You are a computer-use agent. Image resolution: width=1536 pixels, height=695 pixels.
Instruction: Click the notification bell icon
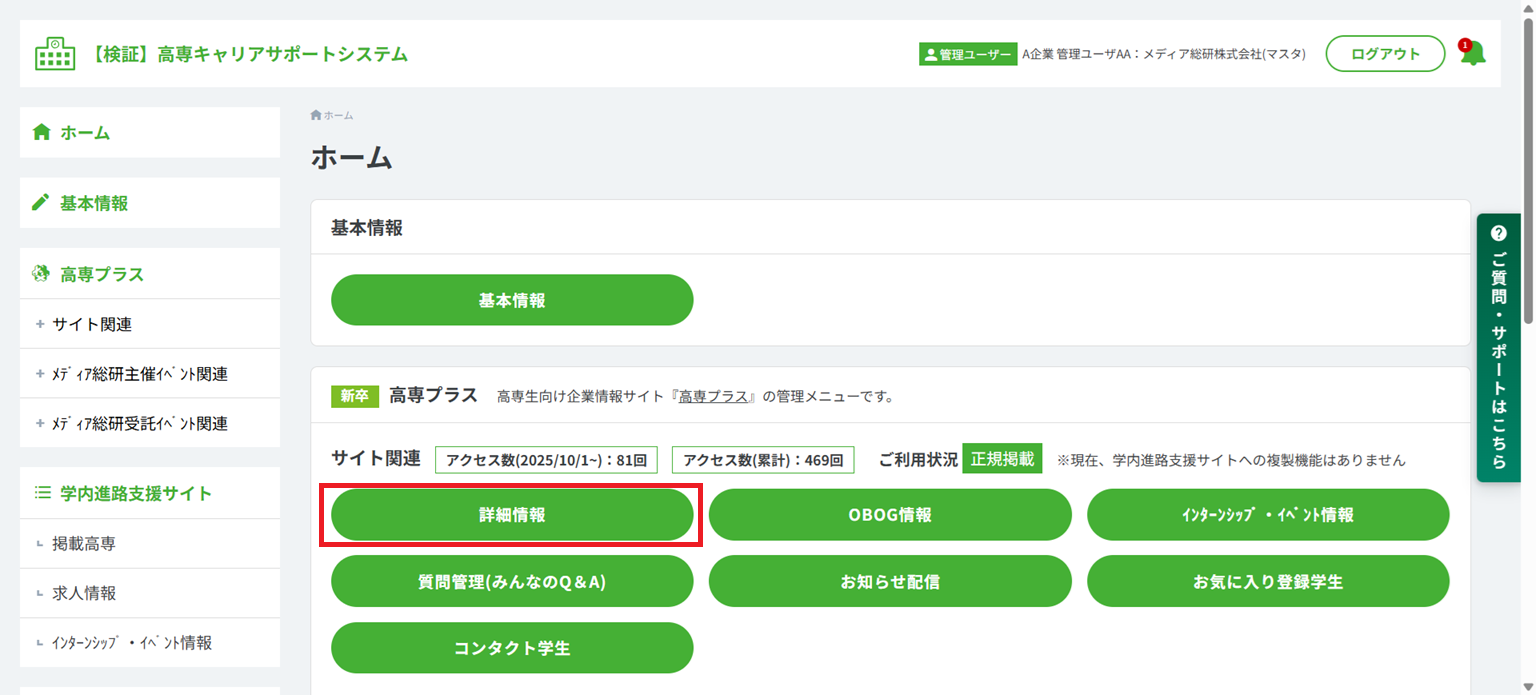tap(1472, 54)
